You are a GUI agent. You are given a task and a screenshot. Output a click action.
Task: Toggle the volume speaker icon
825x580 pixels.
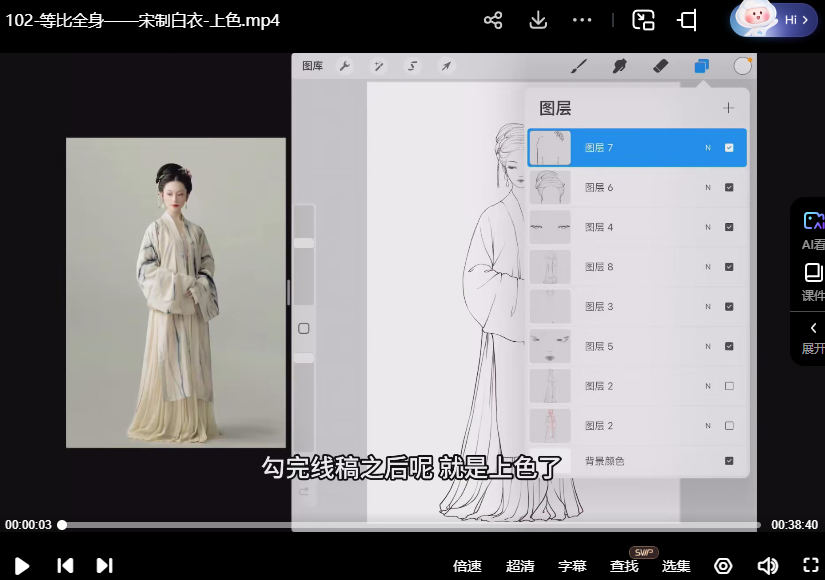click(767, 566)
